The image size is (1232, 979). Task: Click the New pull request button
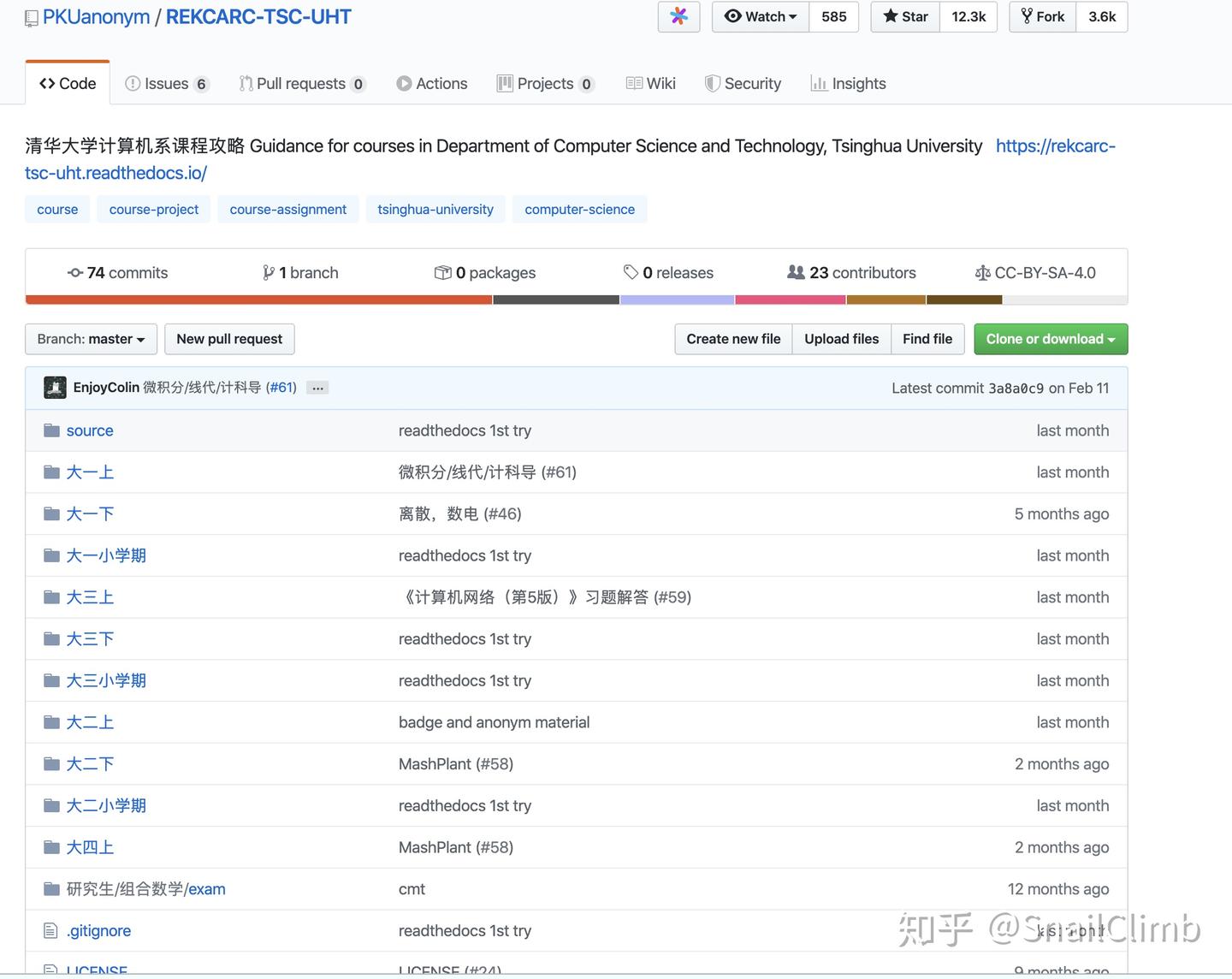pos(229,339)
